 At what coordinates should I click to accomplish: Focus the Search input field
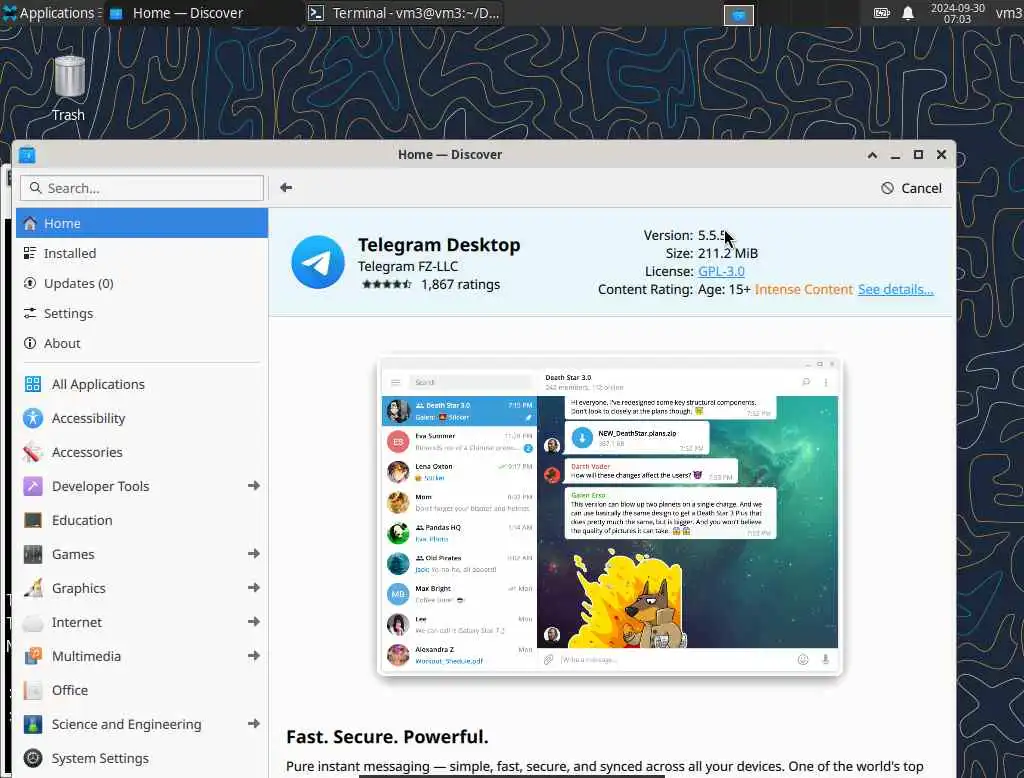[142, 188]
